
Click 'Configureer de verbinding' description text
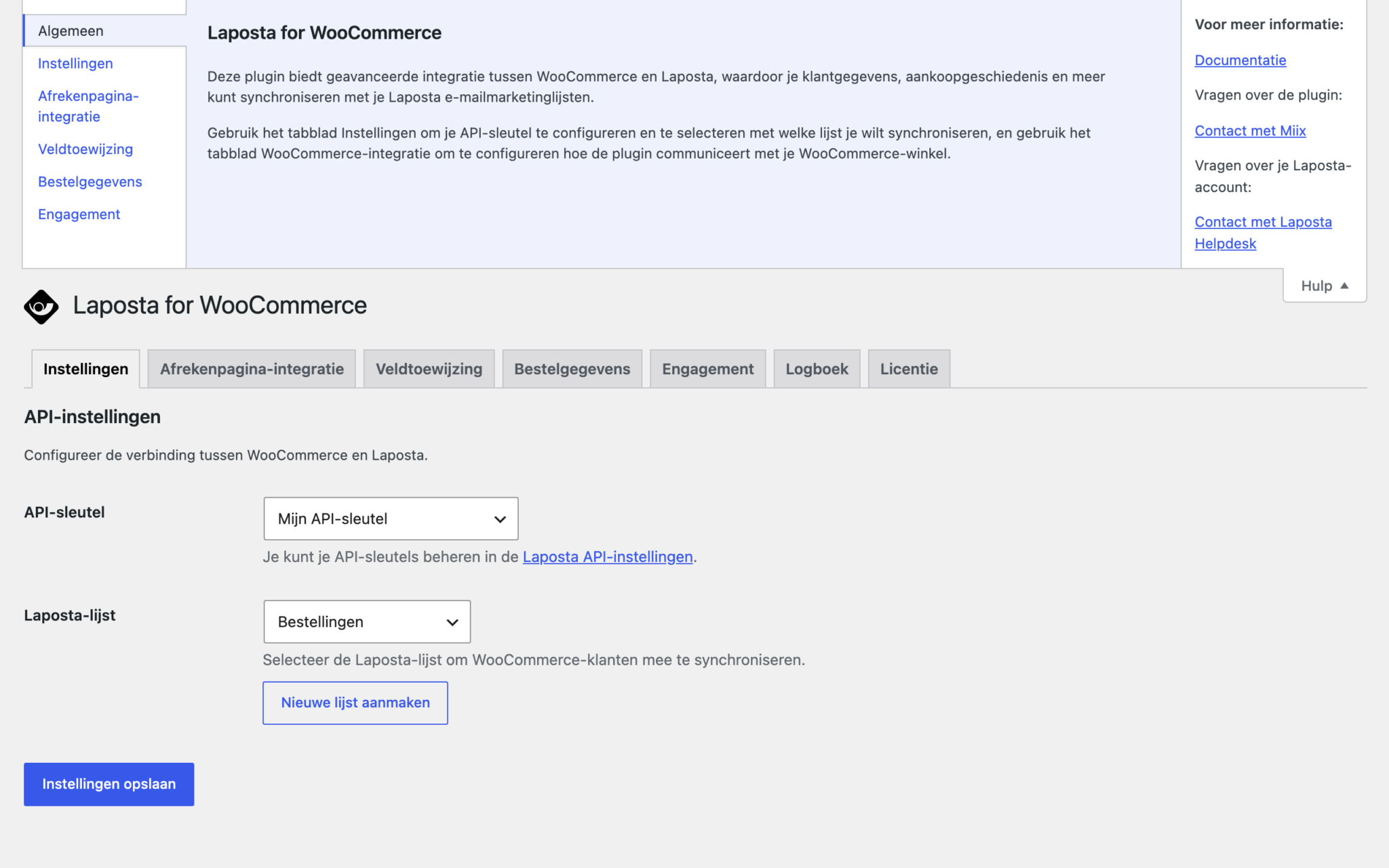226,455
